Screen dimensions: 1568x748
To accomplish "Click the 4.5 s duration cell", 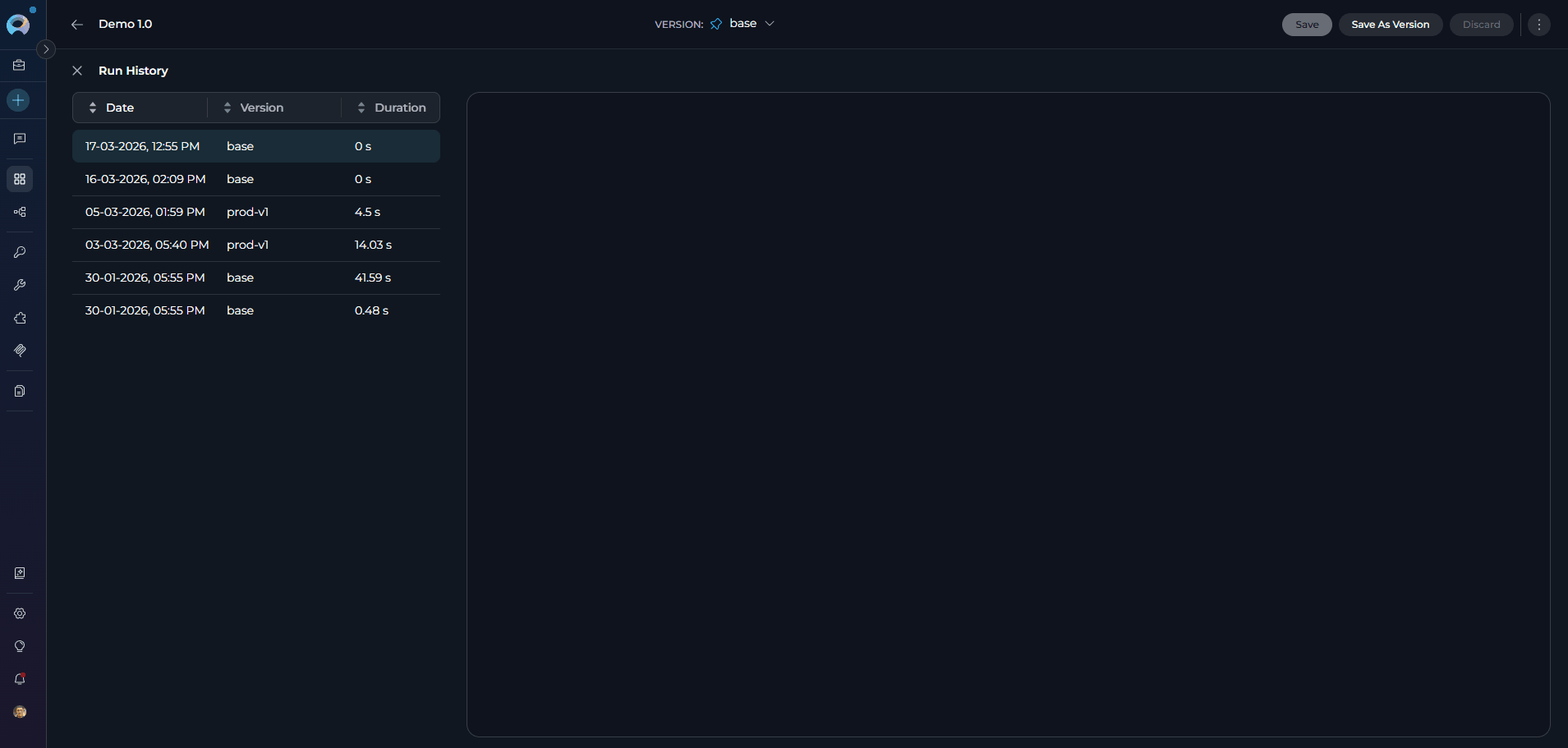I will point(367,212).
